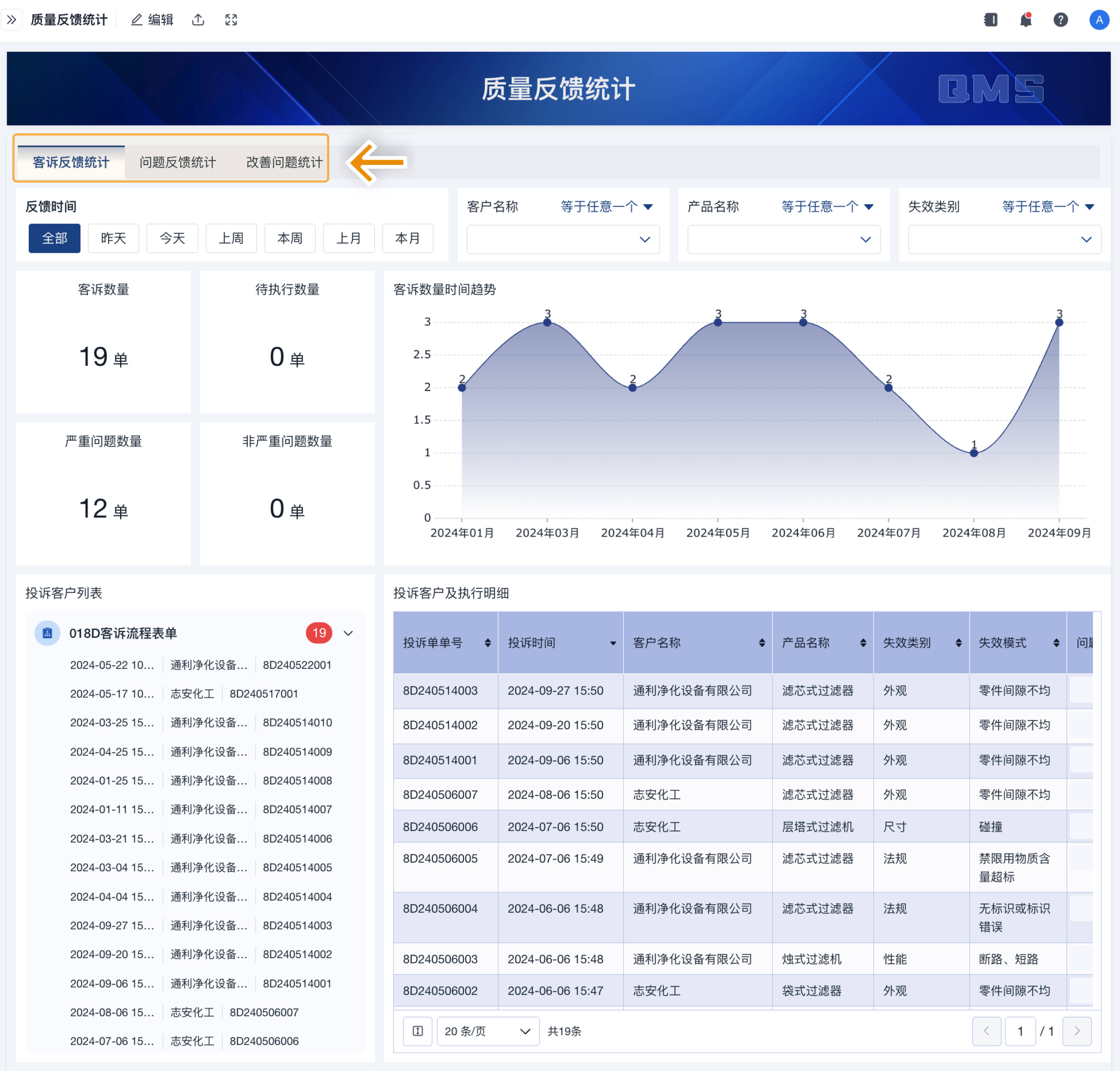1120x1071 pixels.
Task: Go to next page in table
Action: pyautogui.click(x=1077, y=1031)
